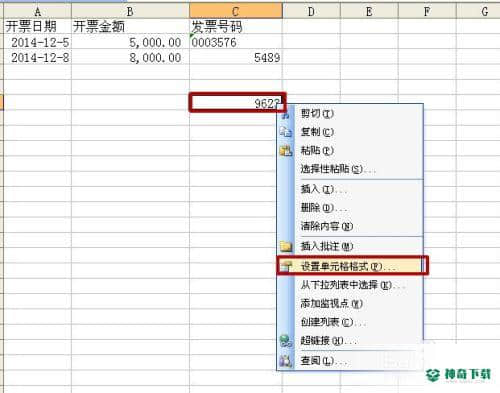Select column E header
The height and width of the screenshot is (393, 500).
tap(369, 11)
